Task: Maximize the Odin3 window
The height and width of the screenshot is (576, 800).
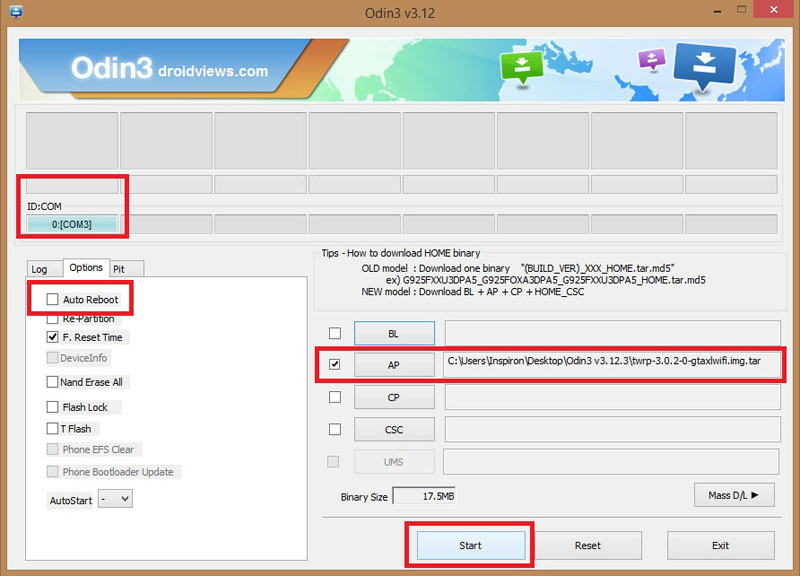Action: tap(741, 10)
